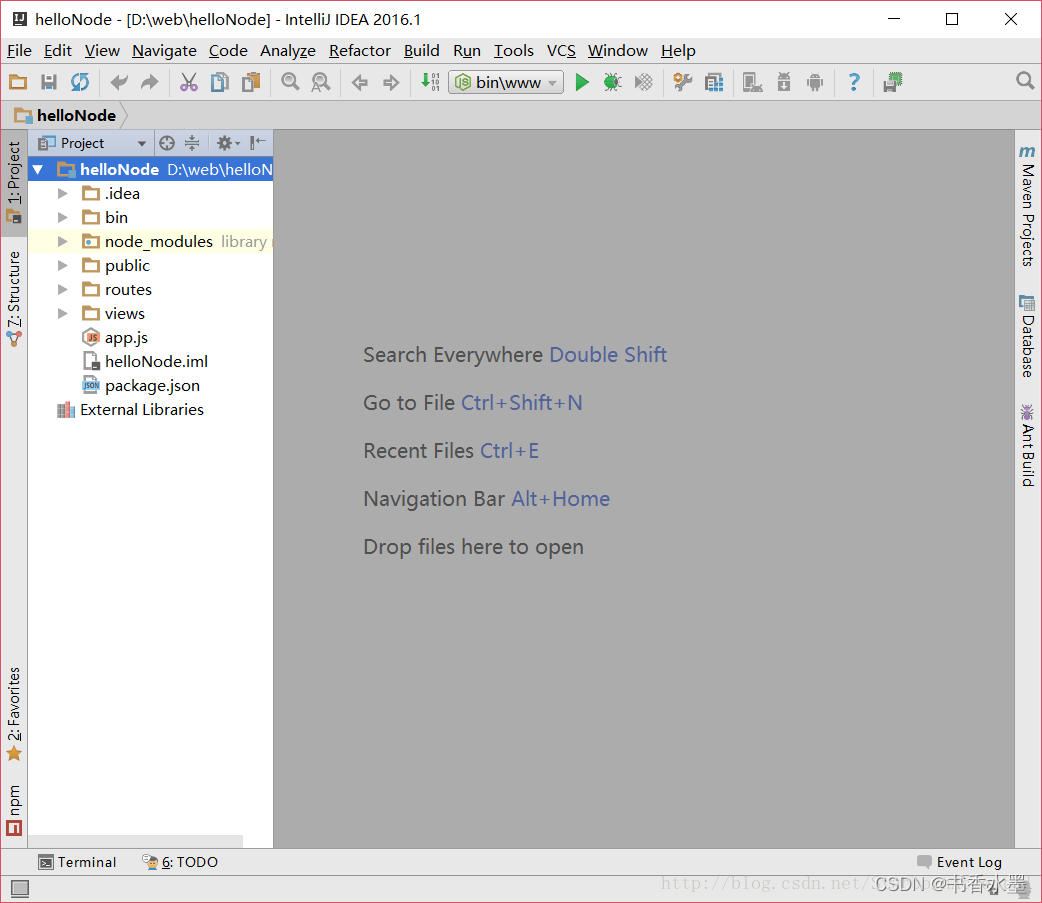Run bin\www with green play button
The image size is (1042, 903).
point(582,82)
